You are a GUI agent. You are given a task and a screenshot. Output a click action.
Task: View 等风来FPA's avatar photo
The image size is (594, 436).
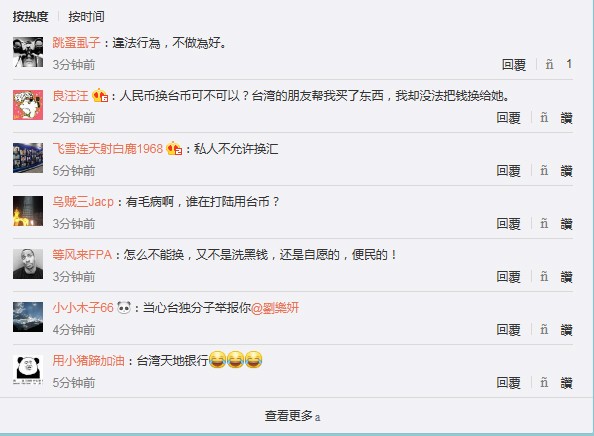point(28,264)
